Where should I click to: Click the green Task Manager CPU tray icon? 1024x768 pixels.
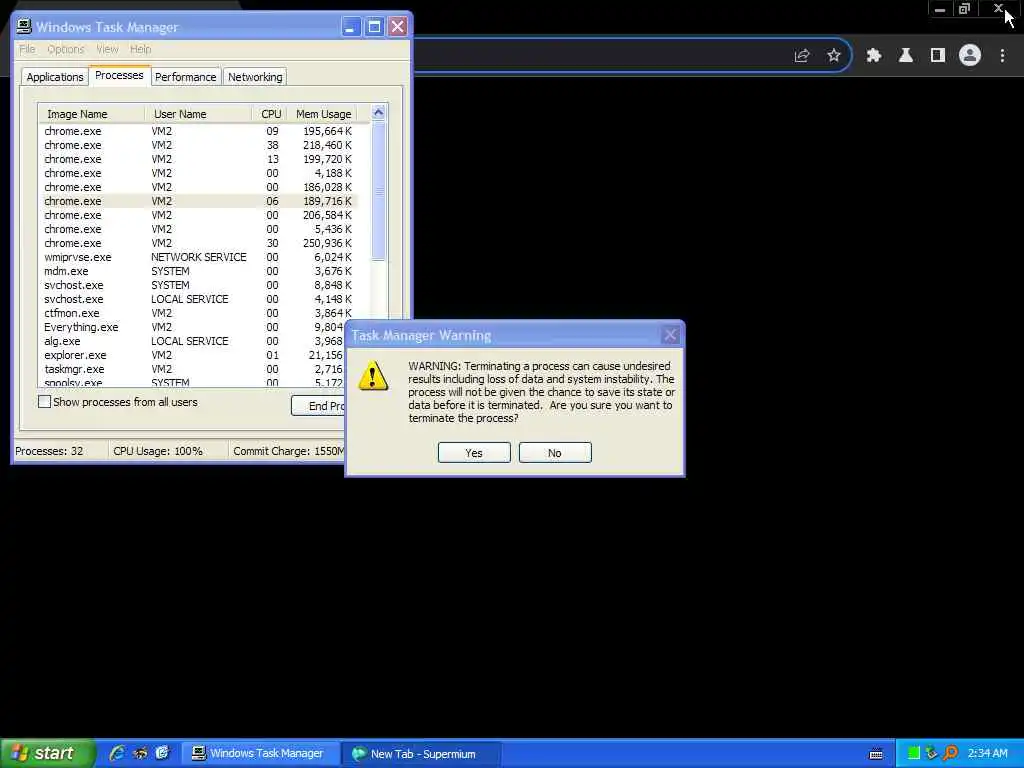pyautogui.click(x=914, y=753)
